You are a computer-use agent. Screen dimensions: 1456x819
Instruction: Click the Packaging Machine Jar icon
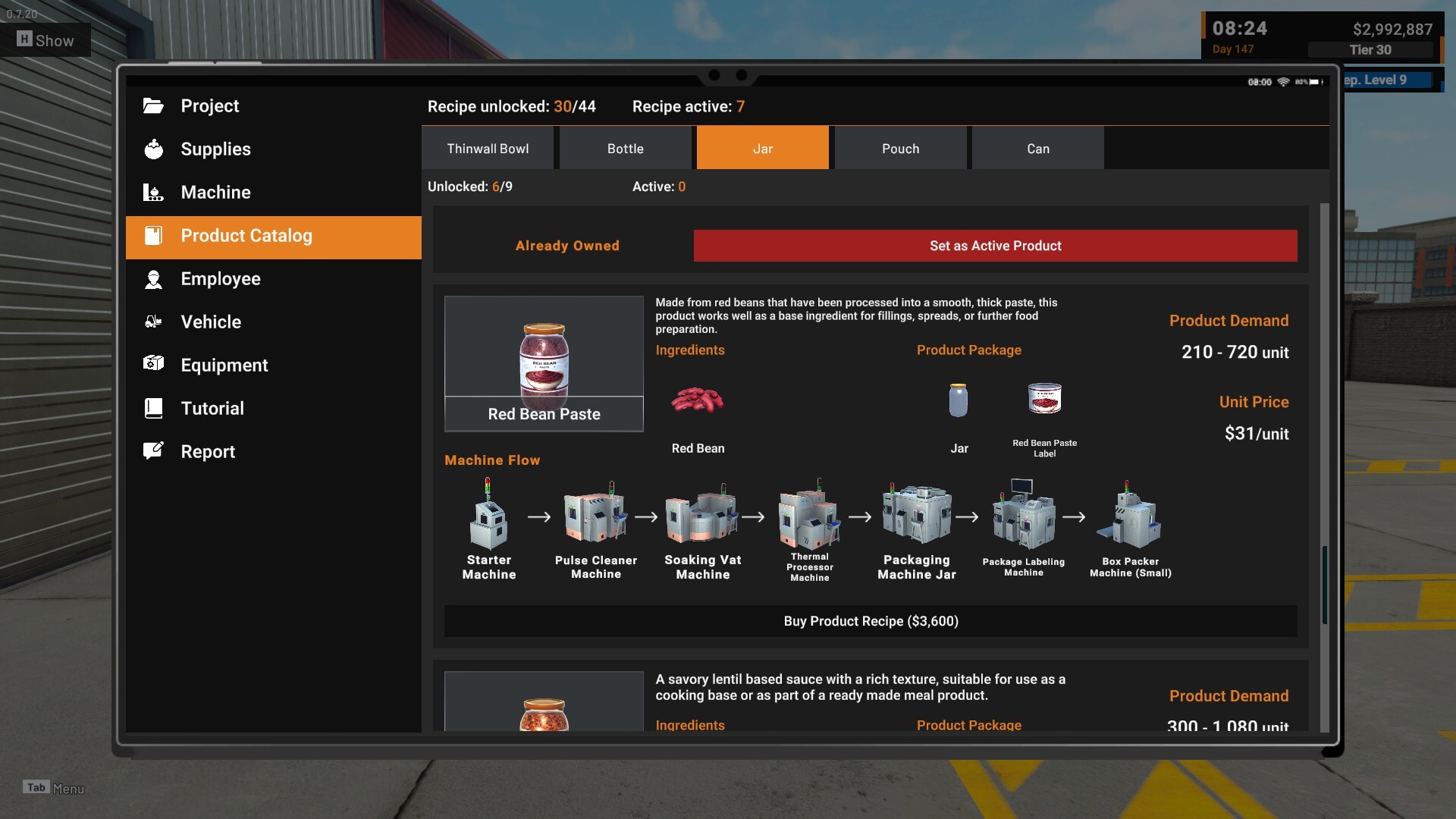tap(916, 516)
